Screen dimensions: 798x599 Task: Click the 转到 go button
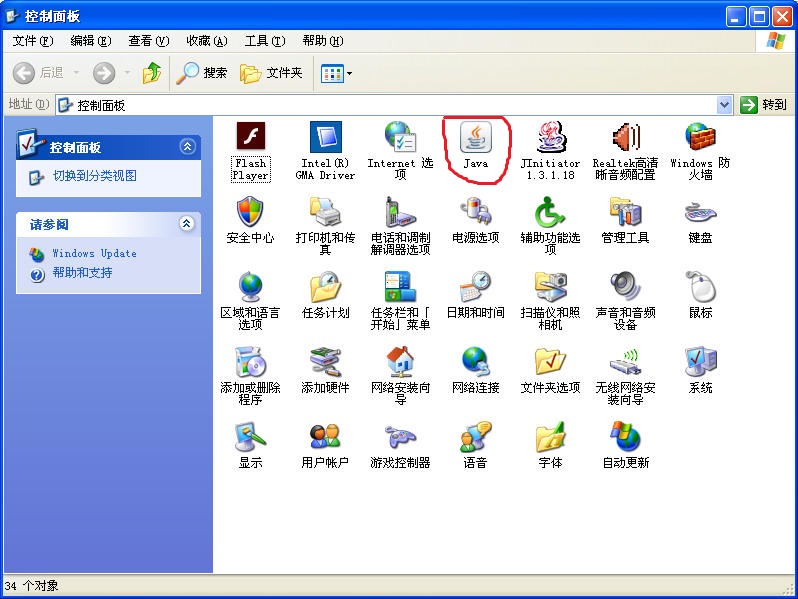coord(763,105)
